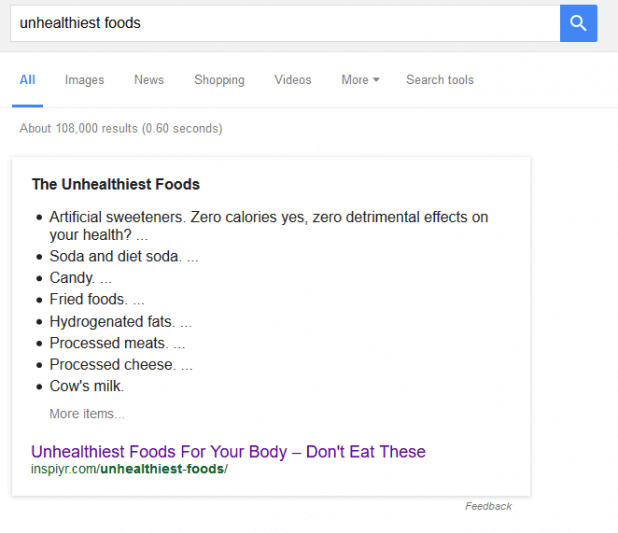Expand the More dropdown menu
618x533 pixels.
(360, 80)
